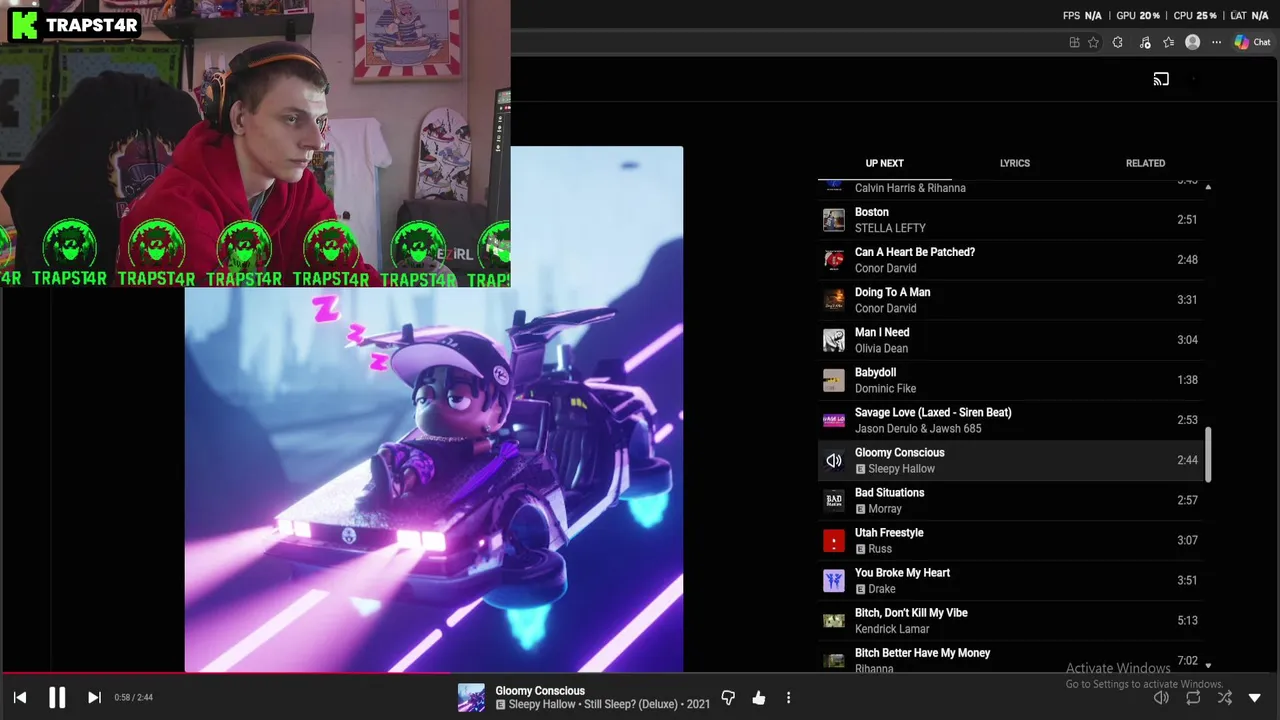
Task: Switch to the Up Next tab
Action: pos(884,163)
